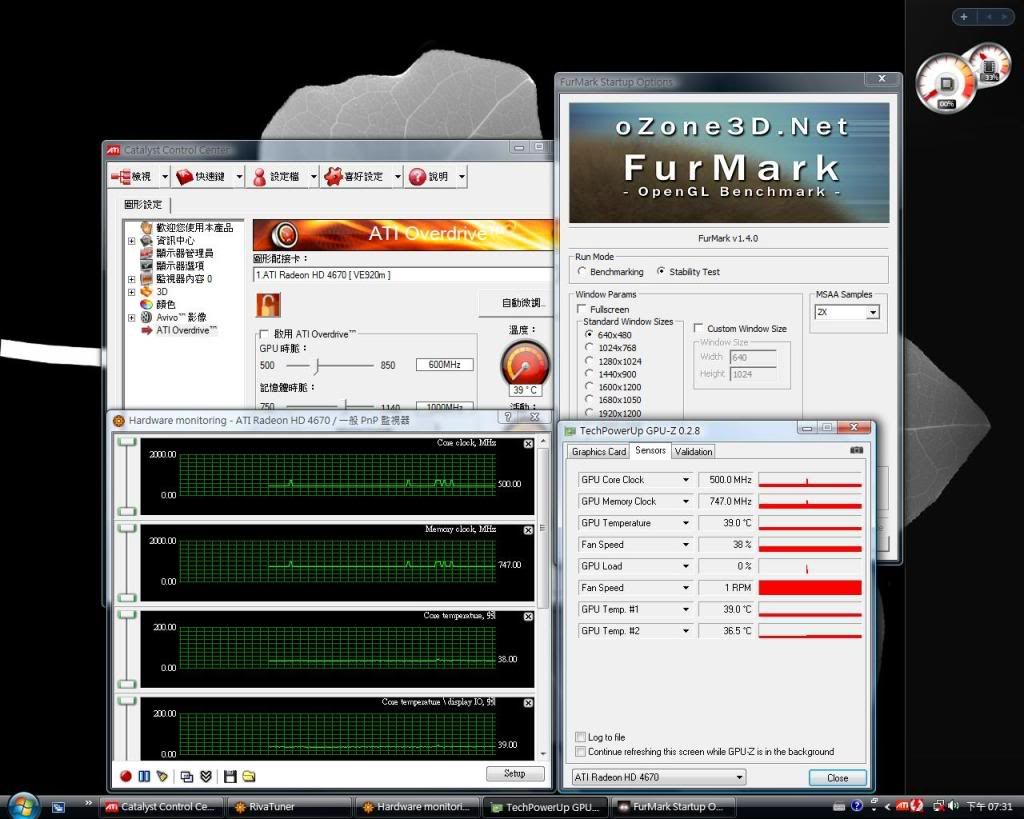
Task: Click the Windows Start orb
Action: [x=23, y=806]
